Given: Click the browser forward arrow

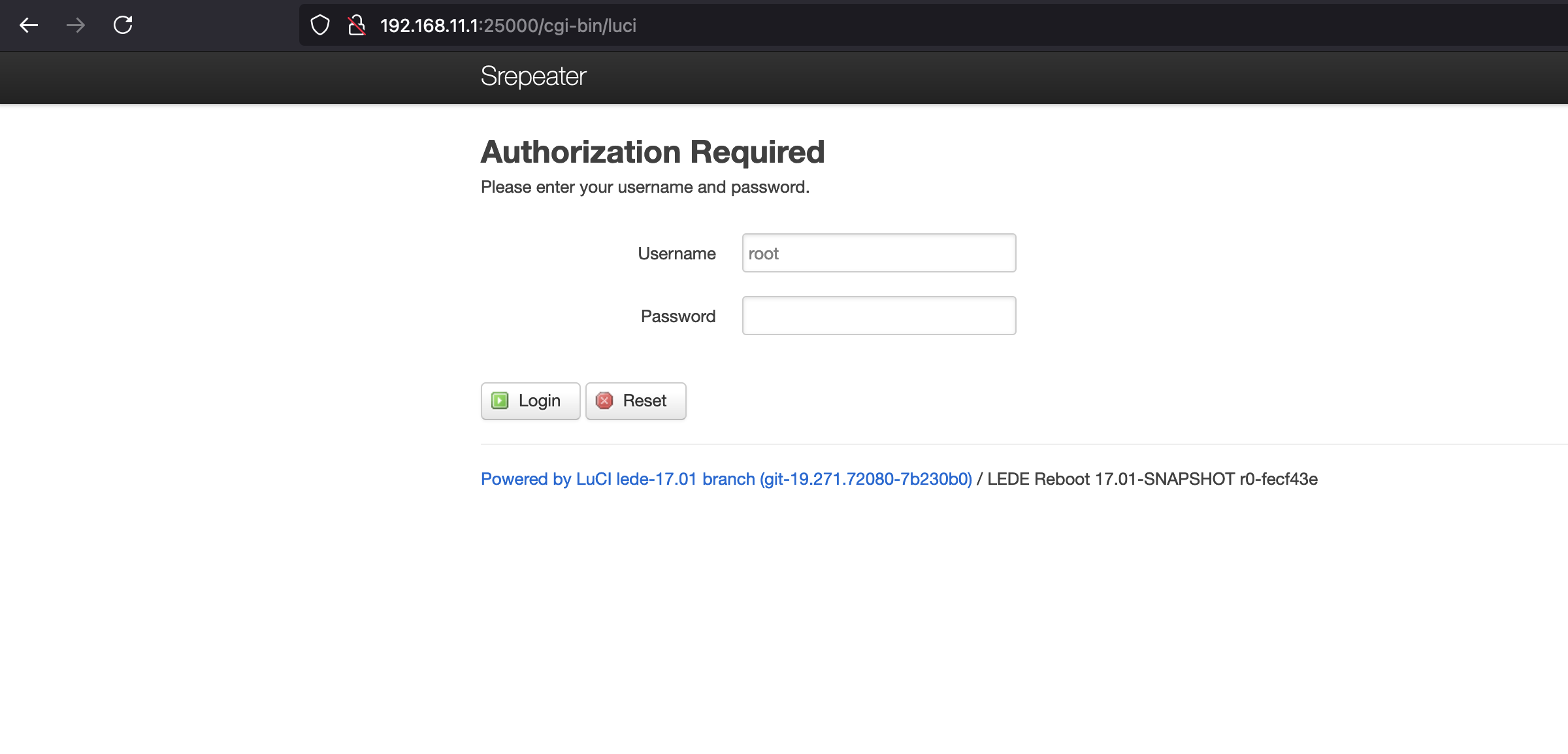Looking at the screenshot, I should [x=76, y=25].
